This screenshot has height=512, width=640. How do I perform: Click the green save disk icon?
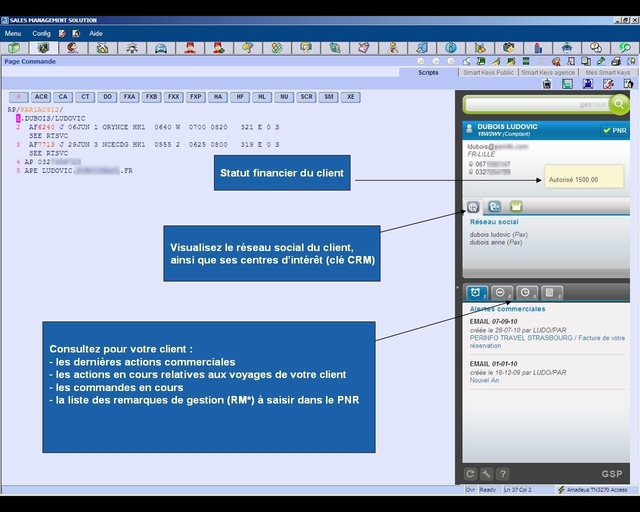567,84
